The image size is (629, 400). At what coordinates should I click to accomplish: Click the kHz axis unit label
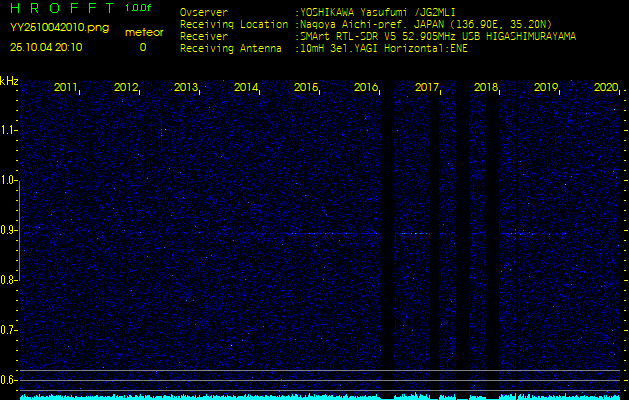pyautogui.click(x=9, y=81)
